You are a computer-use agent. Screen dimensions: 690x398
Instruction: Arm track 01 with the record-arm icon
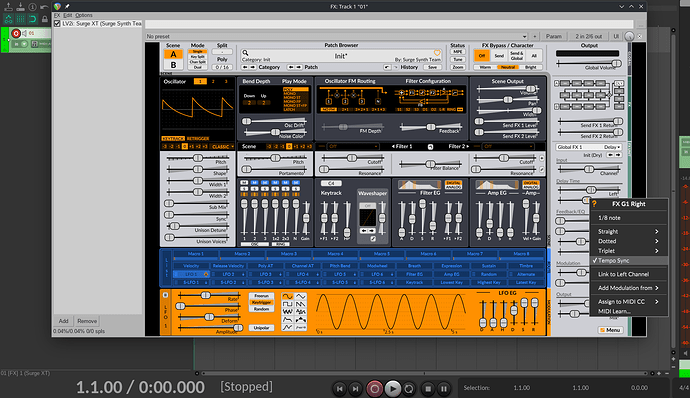[16, 33]
